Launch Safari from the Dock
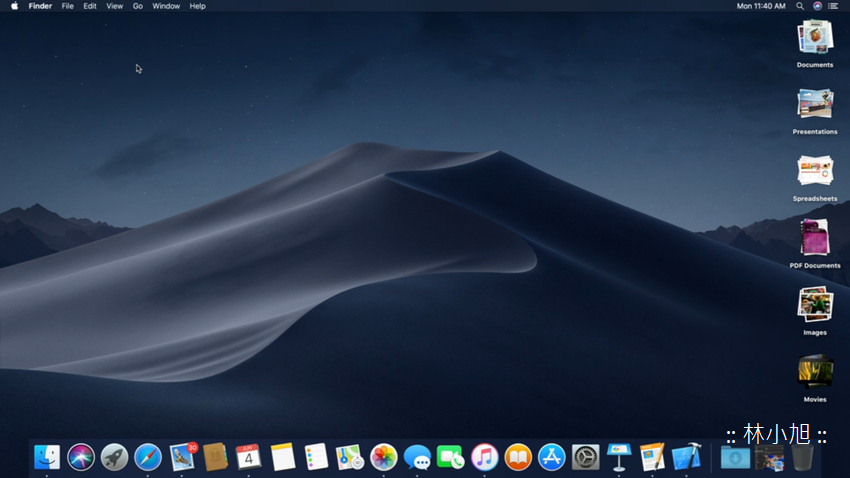 pos(148,457)
